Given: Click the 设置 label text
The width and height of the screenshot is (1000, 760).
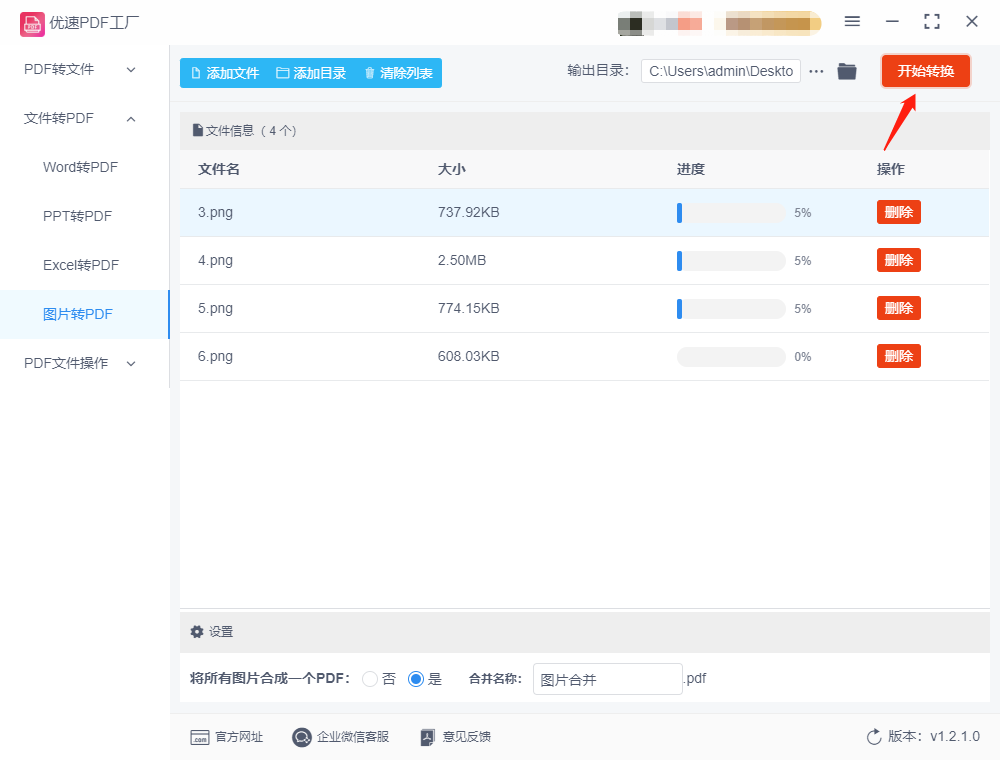Looking at the screenshot, I should click(221, 632).
